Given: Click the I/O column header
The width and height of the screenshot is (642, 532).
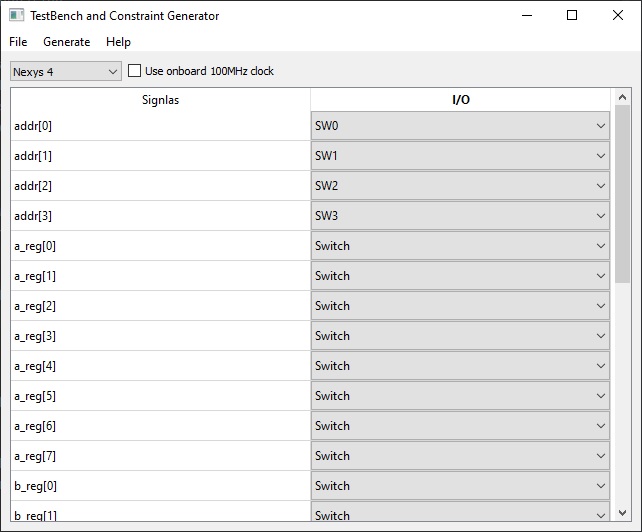Looking at the screenshot, I should (461, 100).
